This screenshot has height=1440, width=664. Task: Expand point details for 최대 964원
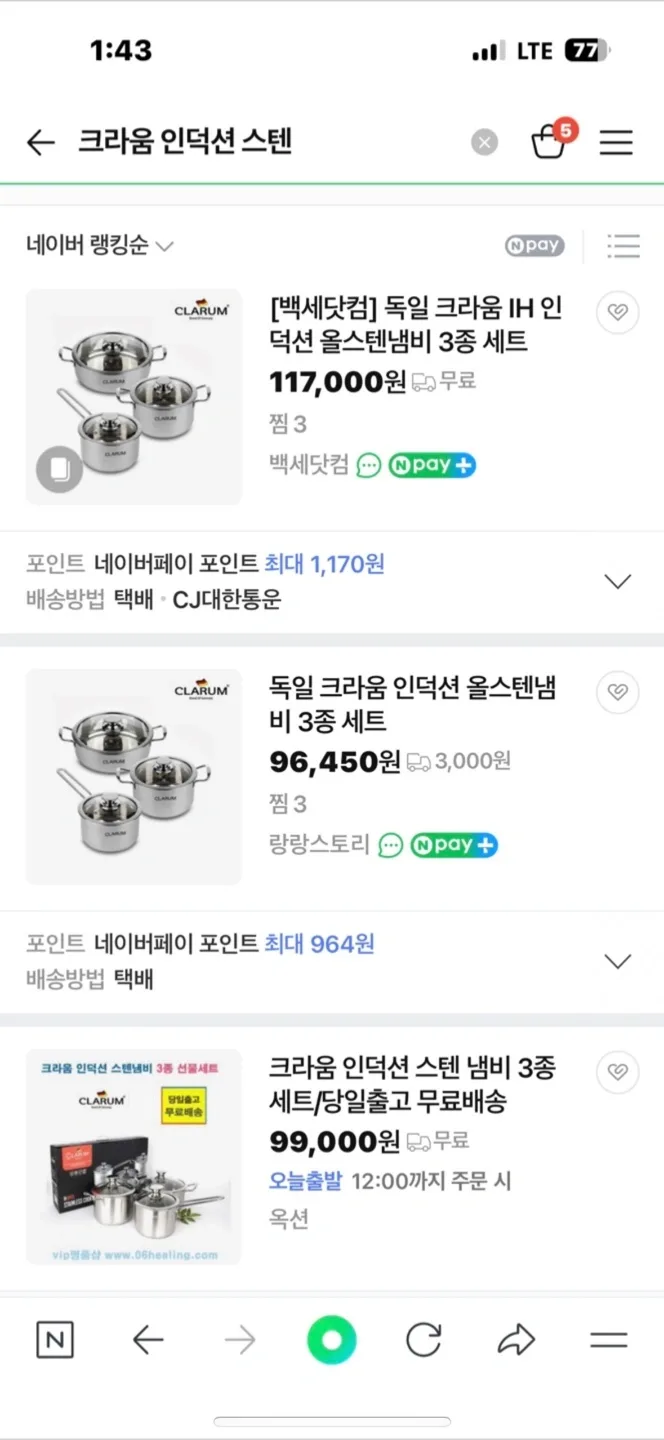(618, 961)
